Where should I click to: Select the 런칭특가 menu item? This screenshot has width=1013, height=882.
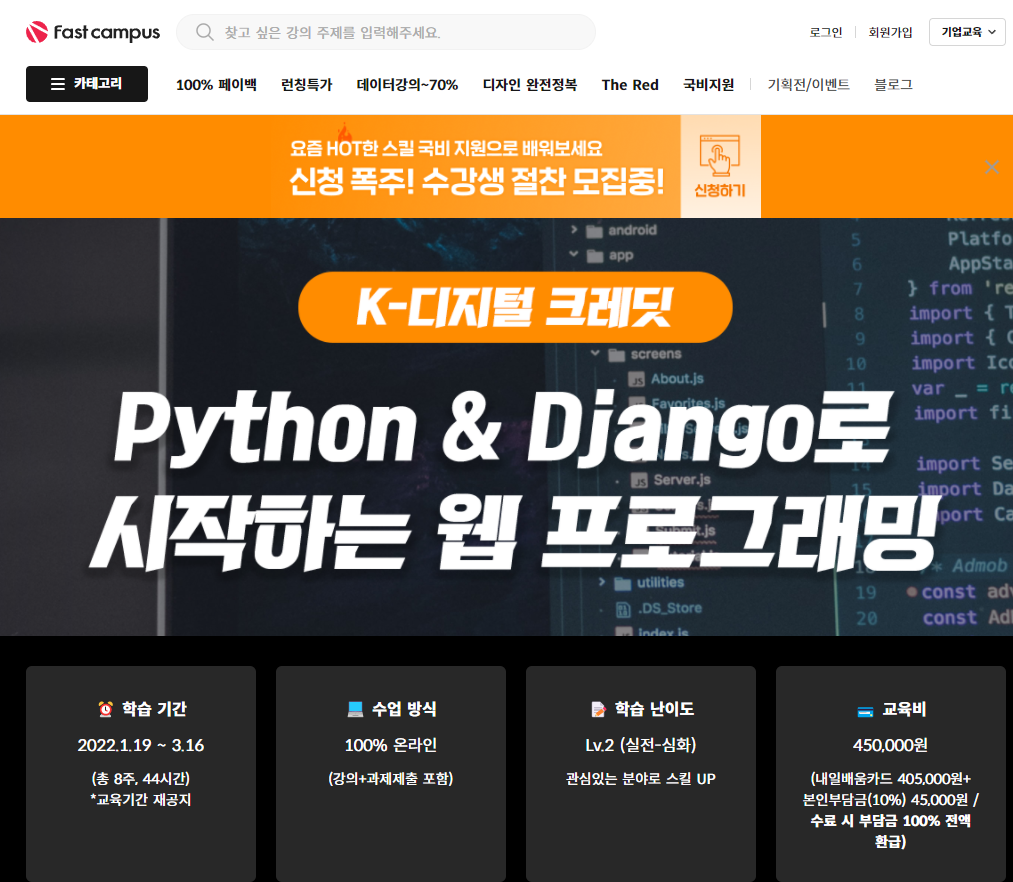[x=306, y=85]
